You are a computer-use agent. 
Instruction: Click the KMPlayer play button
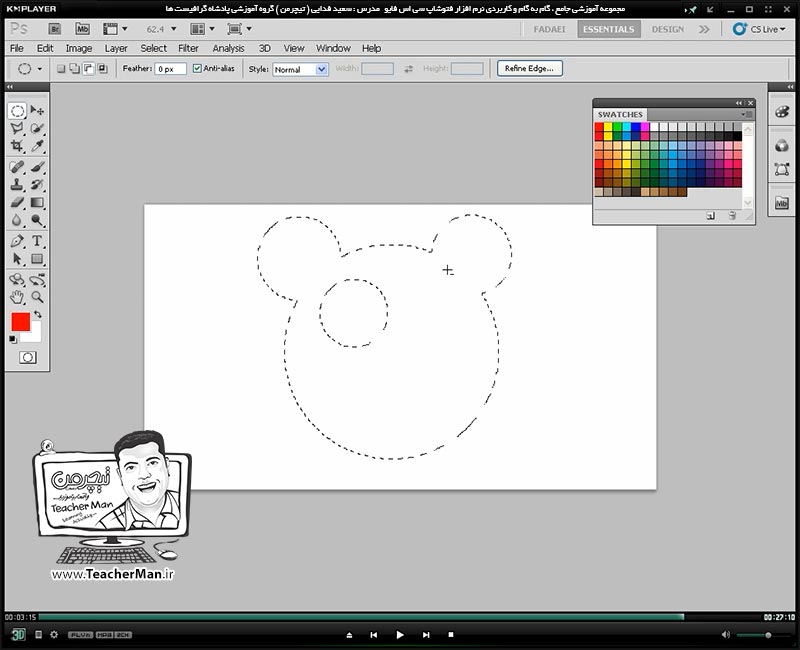[x=399, y=635]
